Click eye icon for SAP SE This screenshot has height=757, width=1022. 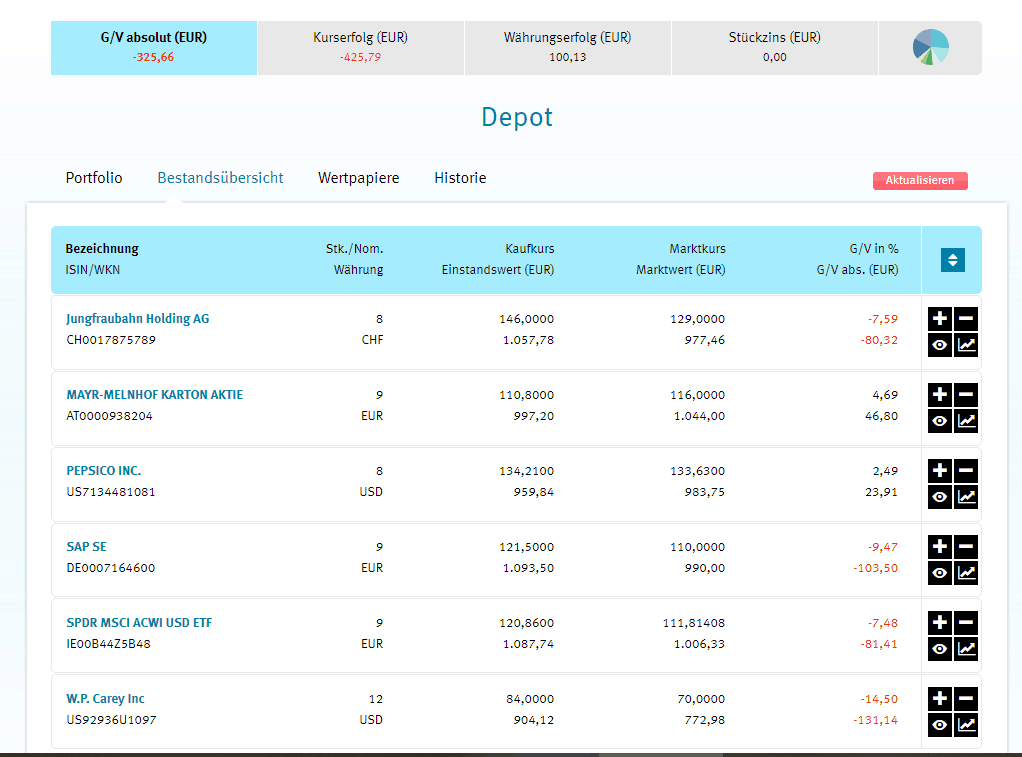coord(939,573)
